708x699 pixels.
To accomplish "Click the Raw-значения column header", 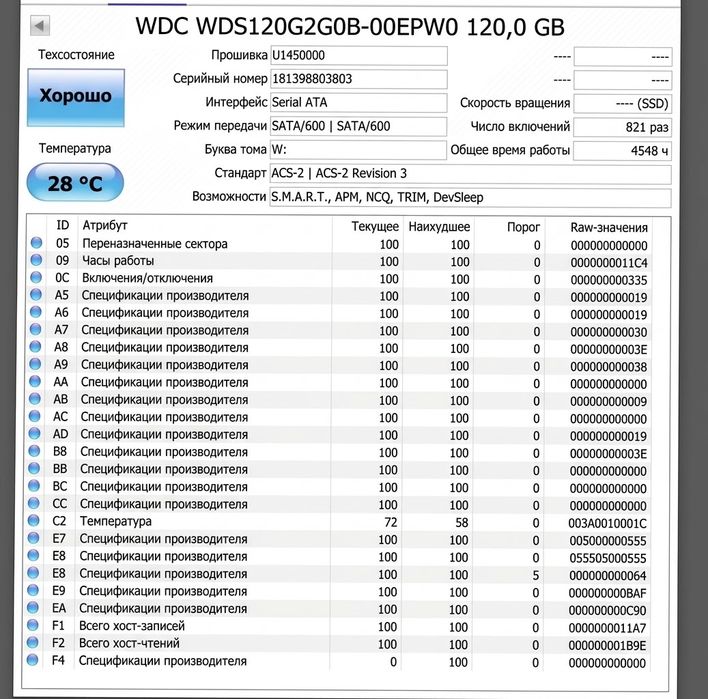I will tap(609, 228).
